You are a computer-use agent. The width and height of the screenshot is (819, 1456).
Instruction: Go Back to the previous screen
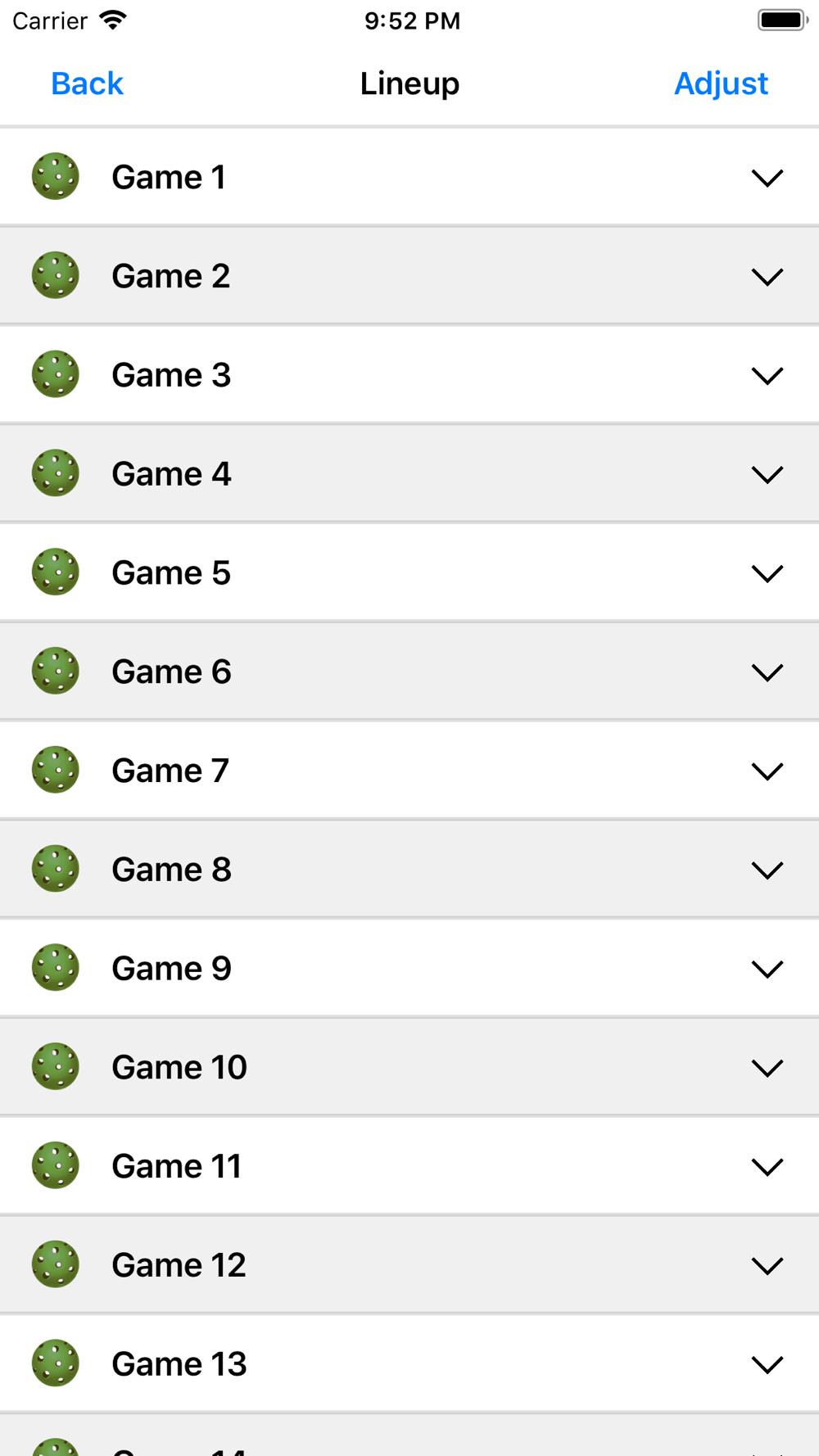coord(87,84)
